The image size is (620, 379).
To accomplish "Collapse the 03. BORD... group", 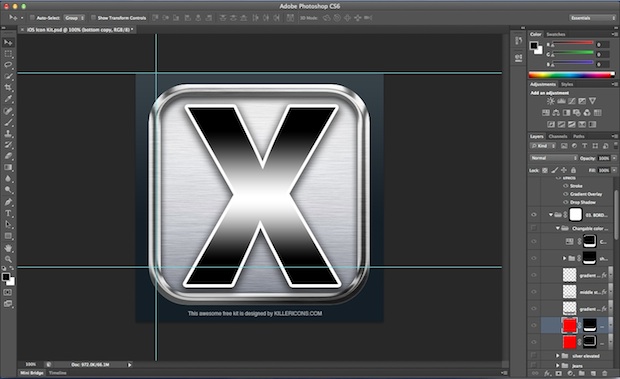I will tap(551, 215).
